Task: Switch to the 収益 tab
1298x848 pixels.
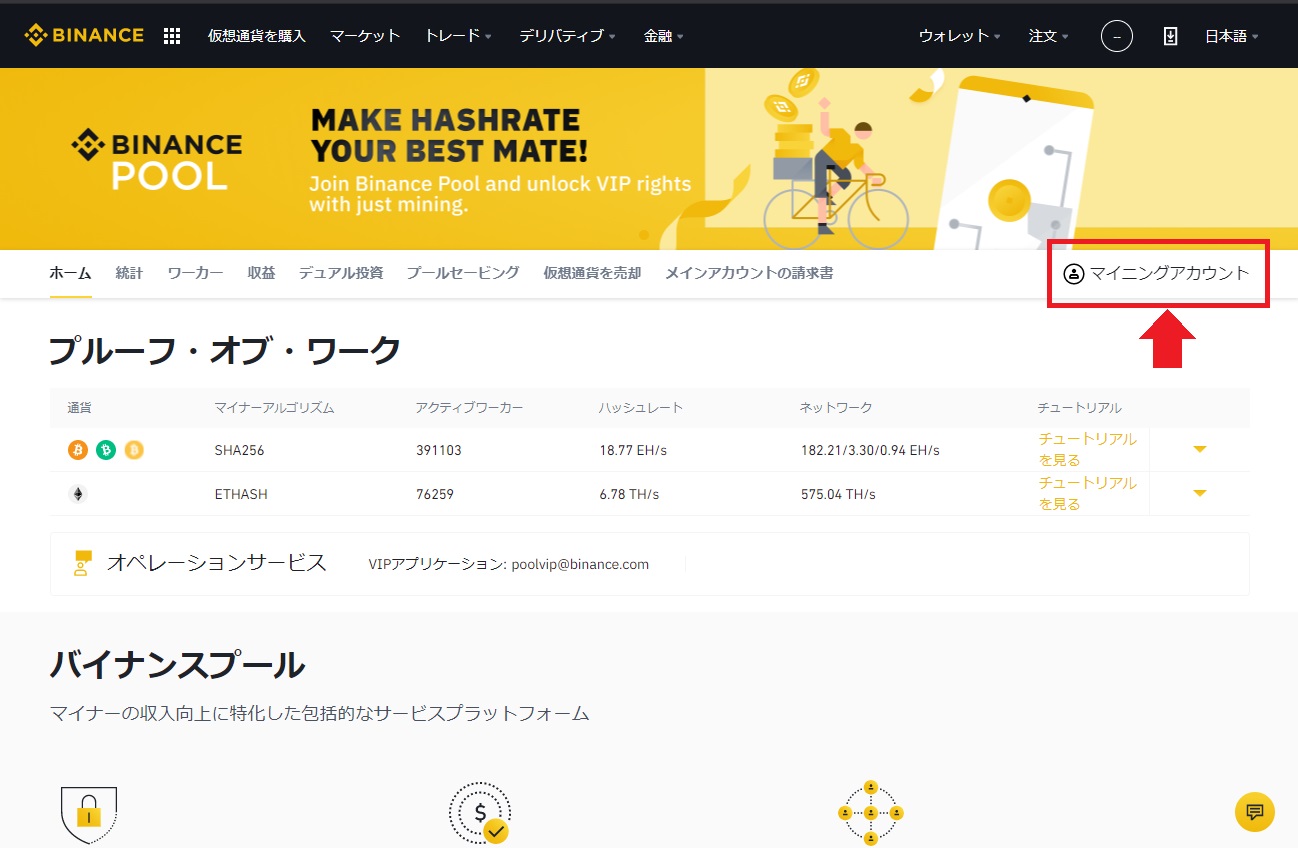Action: pos(261,273)
